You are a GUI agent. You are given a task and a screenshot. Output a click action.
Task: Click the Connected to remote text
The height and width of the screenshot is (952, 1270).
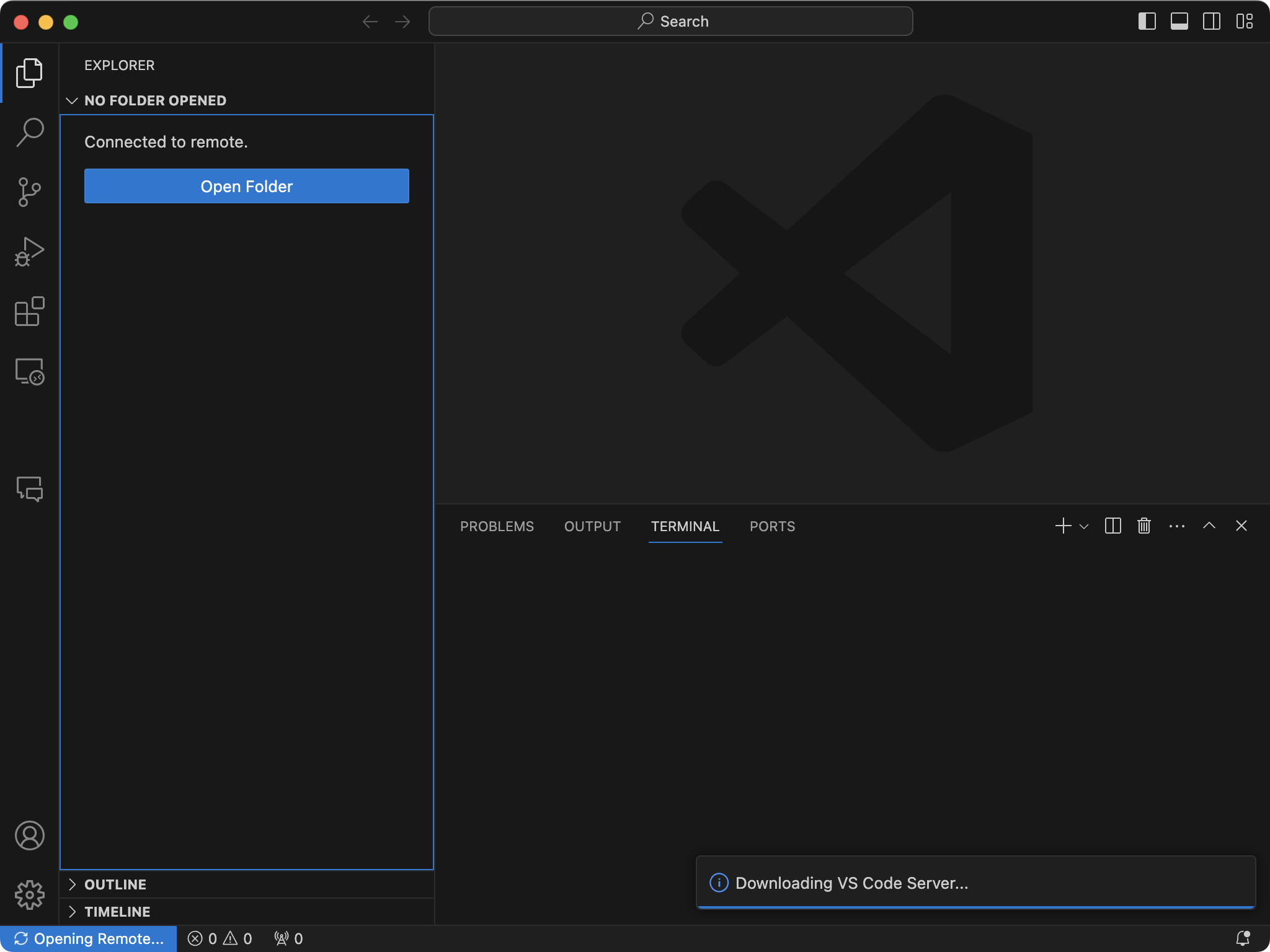click(166, 142)
